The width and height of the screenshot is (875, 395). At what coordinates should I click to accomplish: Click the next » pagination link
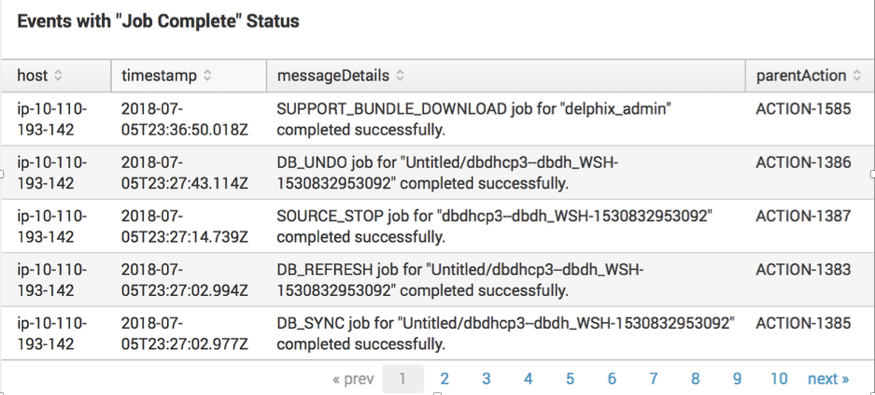tap(829, 379)
